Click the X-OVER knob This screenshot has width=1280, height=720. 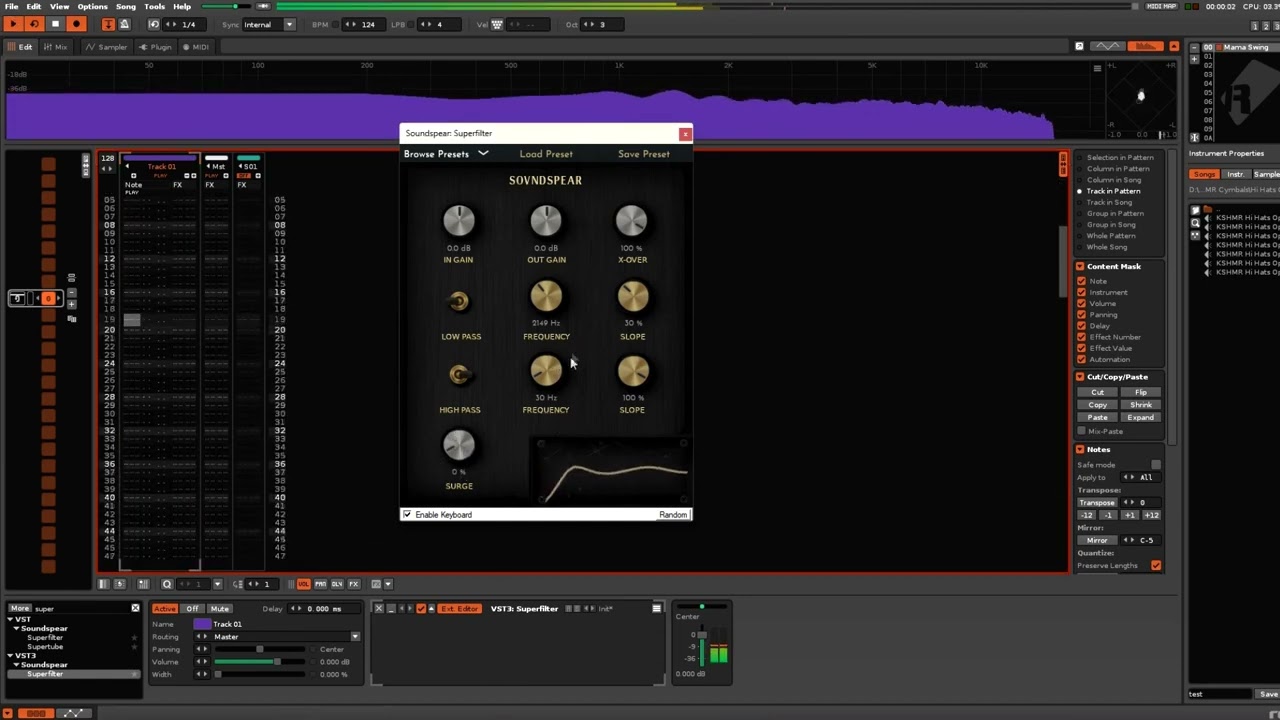632,221
